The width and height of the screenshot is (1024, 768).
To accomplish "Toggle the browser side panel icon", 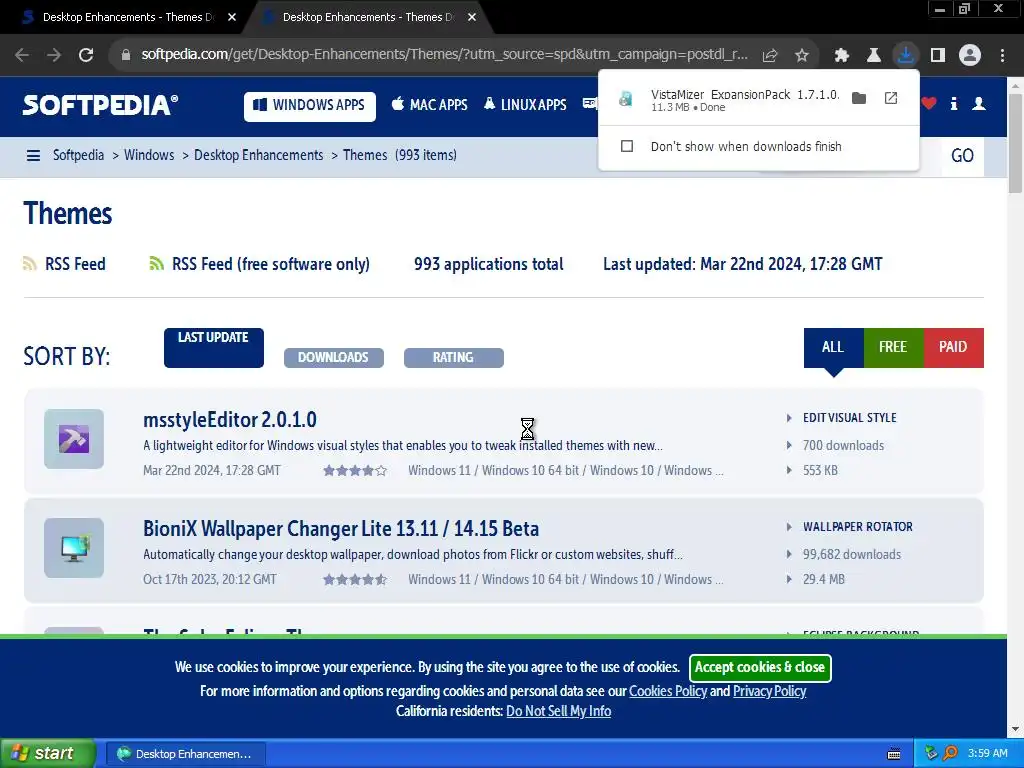I will coord(938,56).
